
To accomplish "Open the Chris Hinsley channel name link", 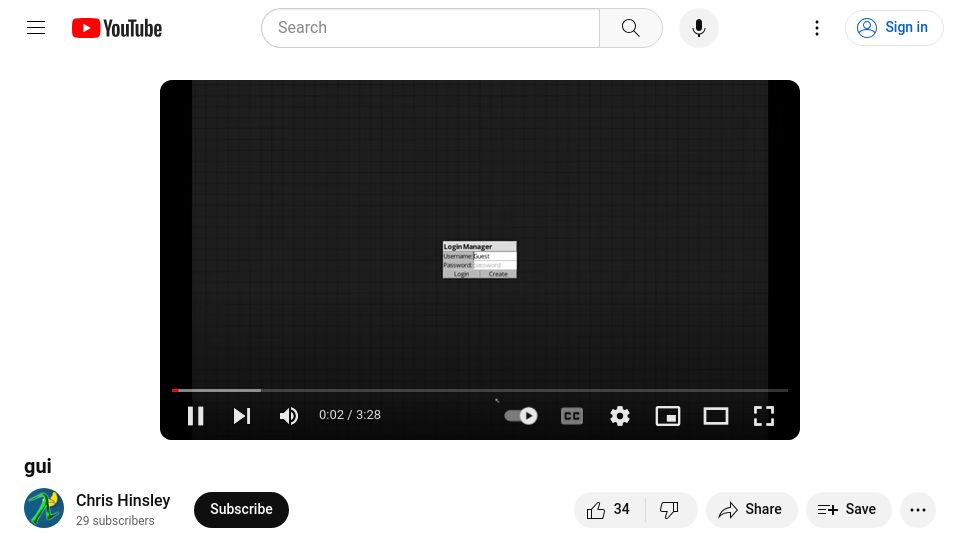I will pos(123,500).
